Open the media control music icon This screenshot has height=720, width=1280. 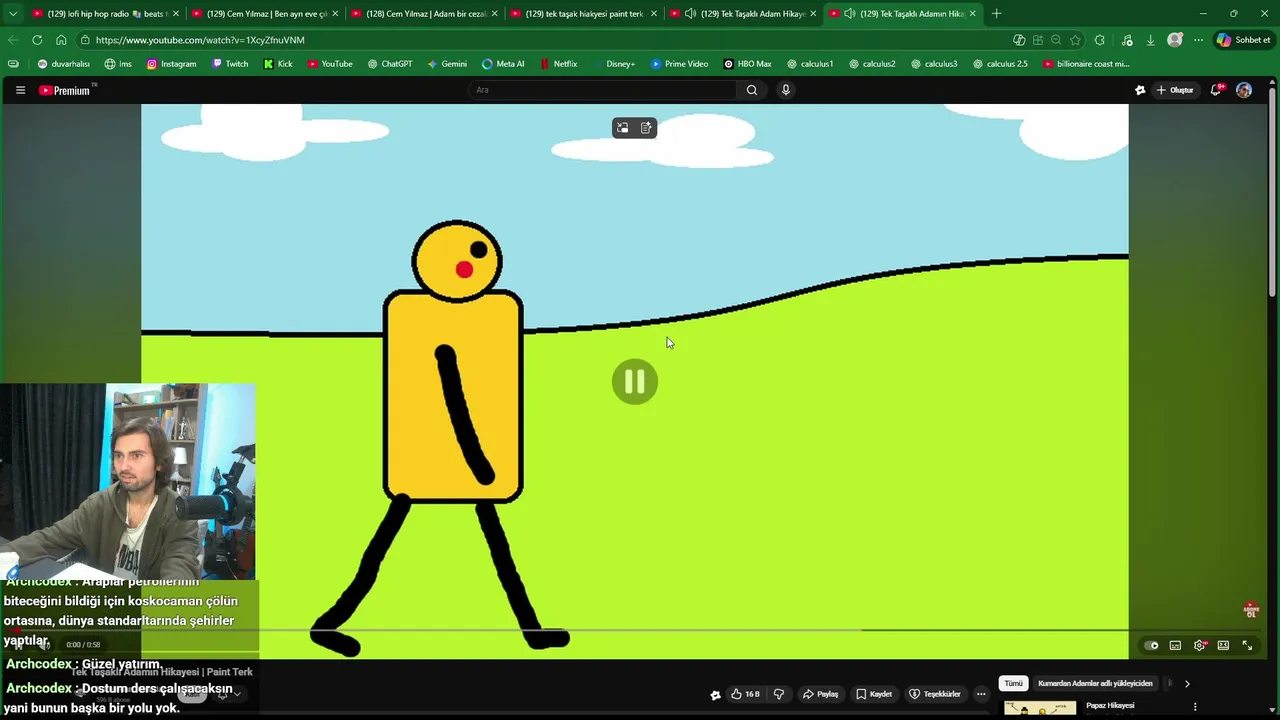[x=1127, y=40]
